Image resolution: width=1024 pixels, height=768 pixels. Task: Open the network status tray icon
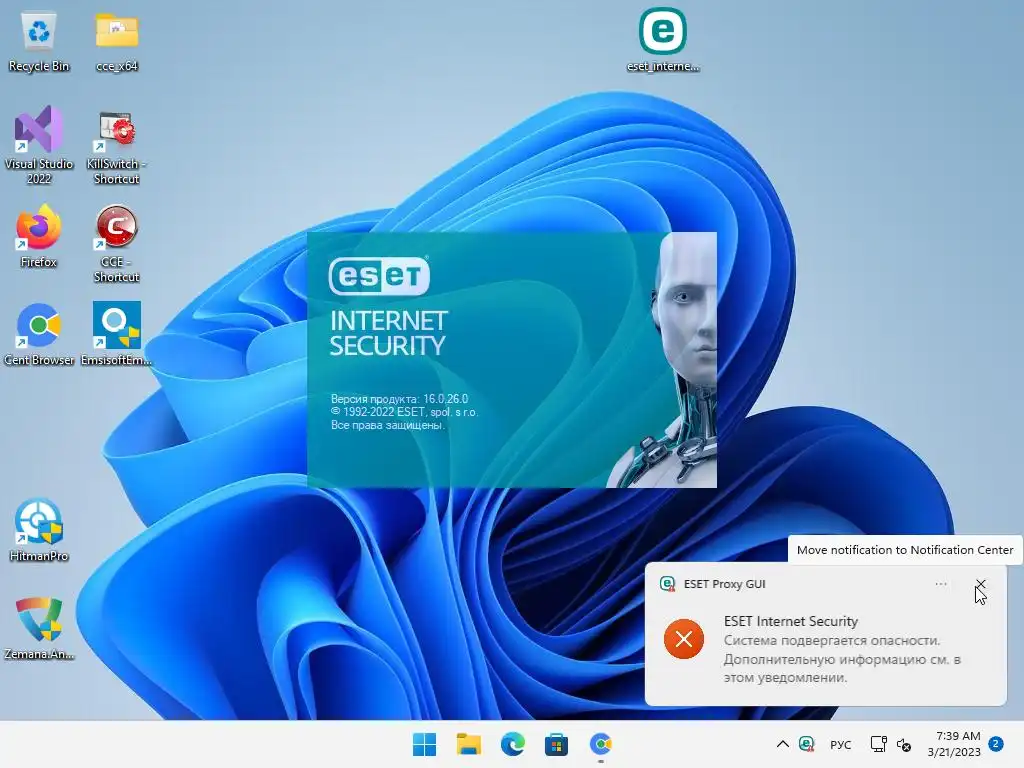coord(878,744)
